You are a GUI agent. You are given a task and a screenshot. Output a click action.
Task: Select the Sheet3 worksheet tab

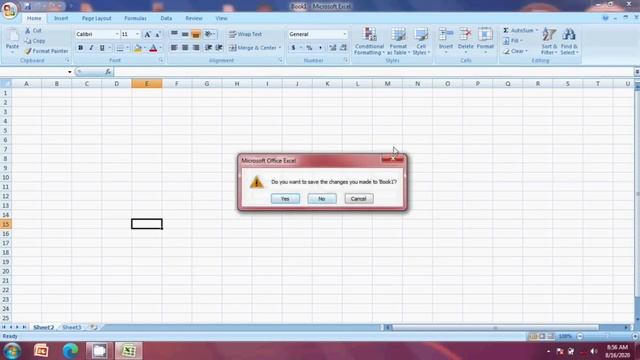coord(72,327)
